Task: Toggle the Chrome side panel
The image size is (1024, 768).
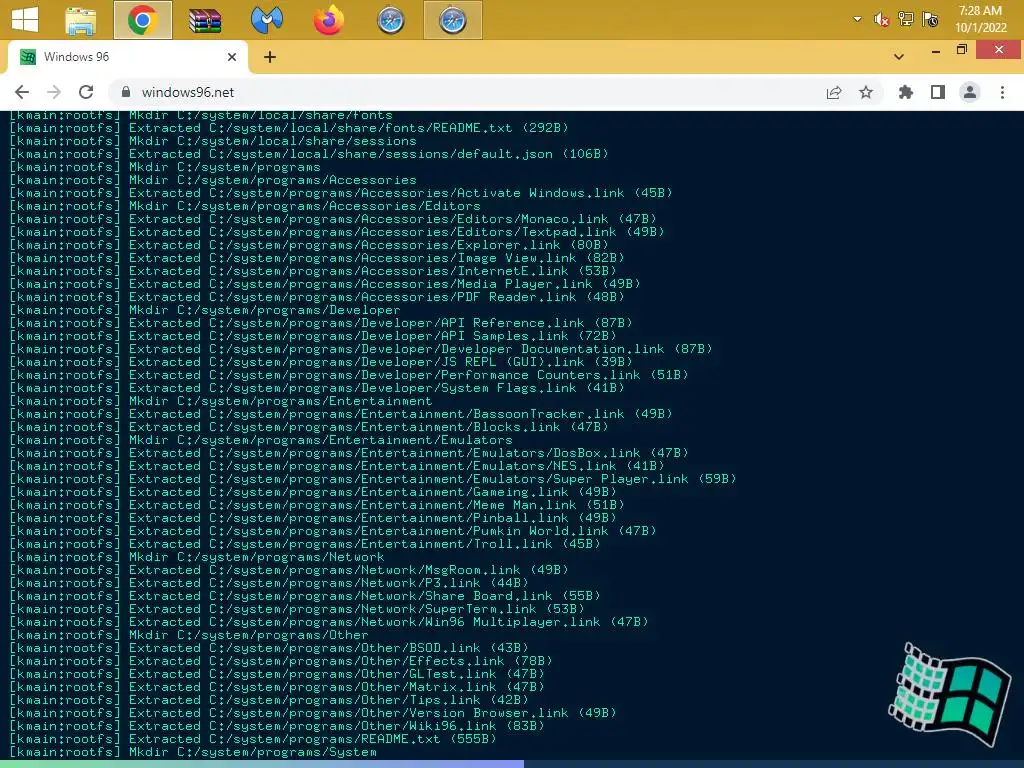Action: point(938,92)
